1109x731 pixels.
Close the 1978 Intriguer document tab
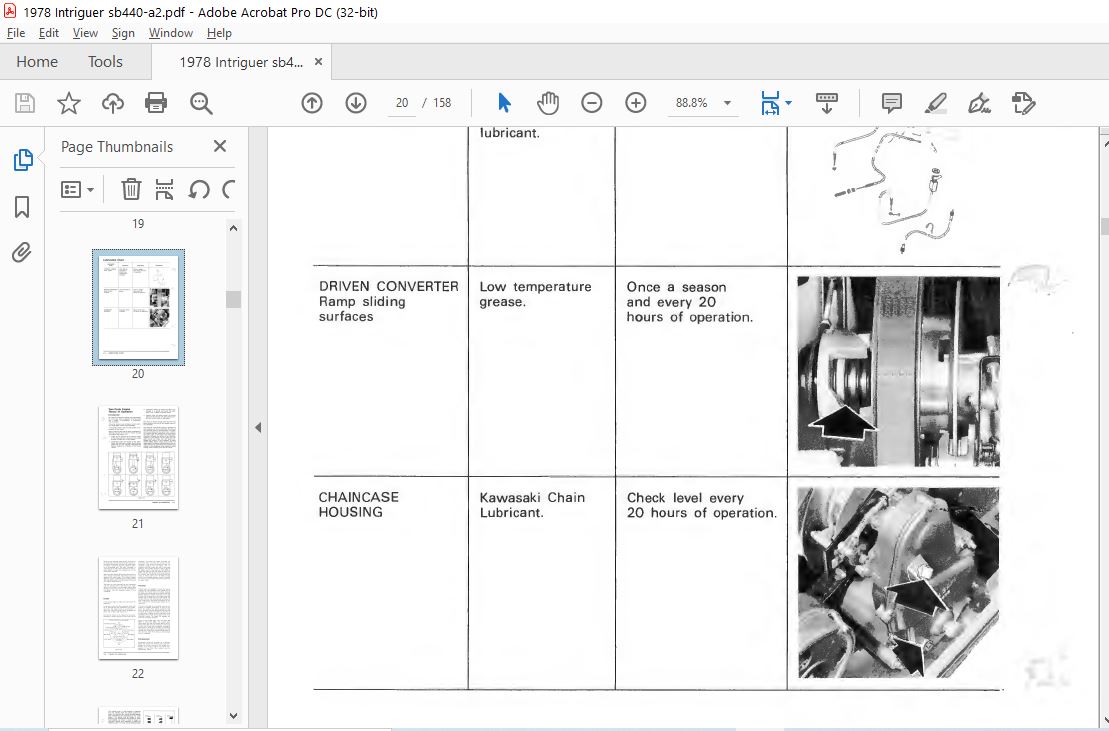(x=318, y=62)
